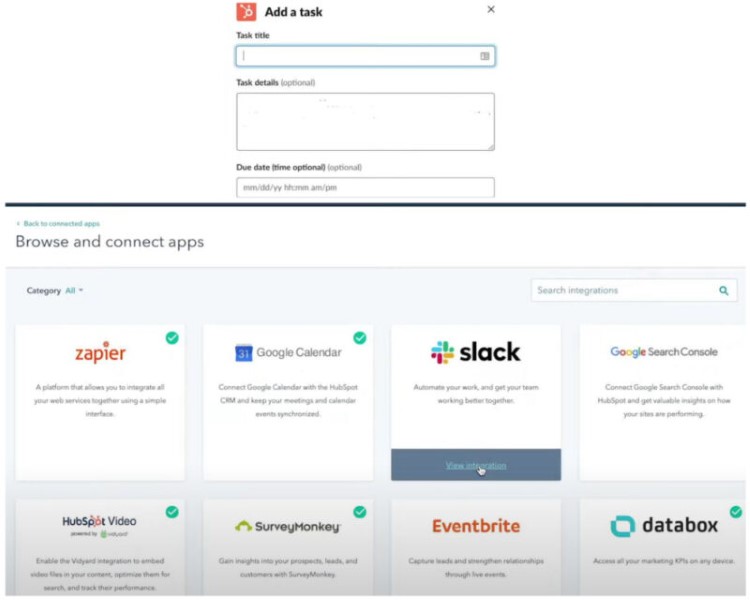Click the Slack logo
This screenshot has height=600, width=750.
point(475,353)
